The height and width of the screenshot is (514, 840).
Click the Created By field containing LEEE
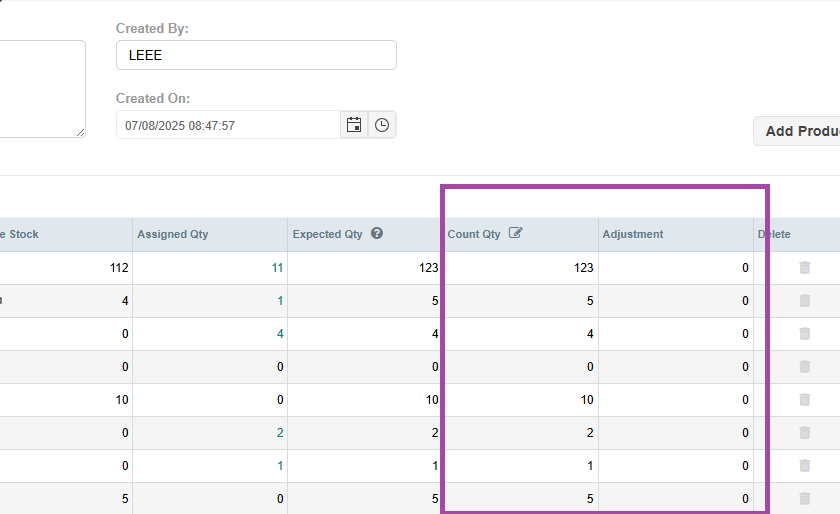point(256,56)
